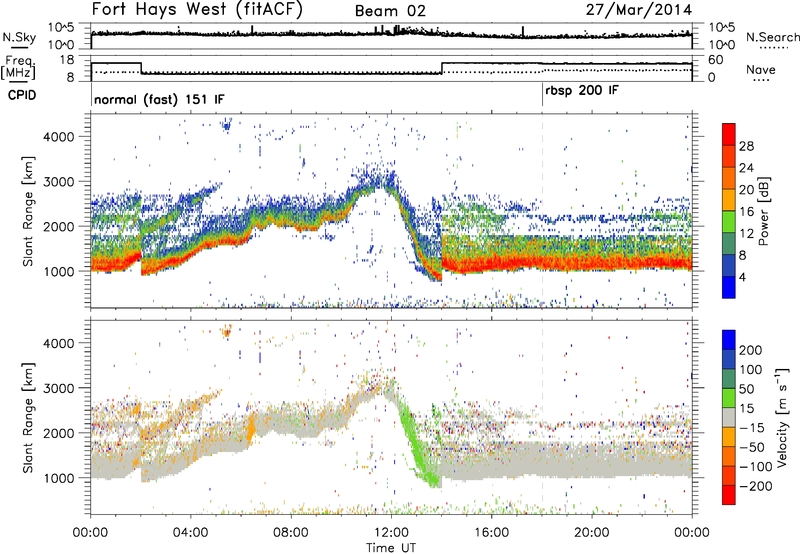The image size is (800, 554).
Task: Click the "20:00" time tick label
Action: click(x=591, y=533)
